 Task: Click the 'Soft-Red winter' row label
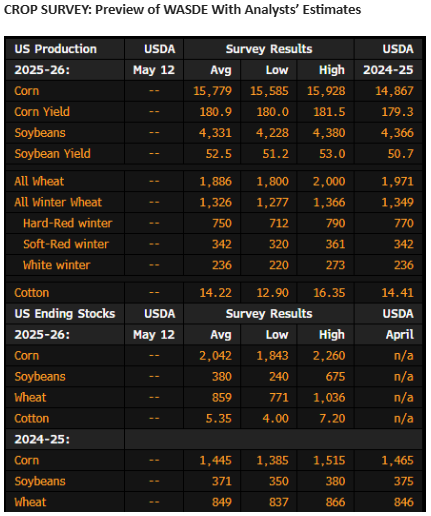click(66, 244)
